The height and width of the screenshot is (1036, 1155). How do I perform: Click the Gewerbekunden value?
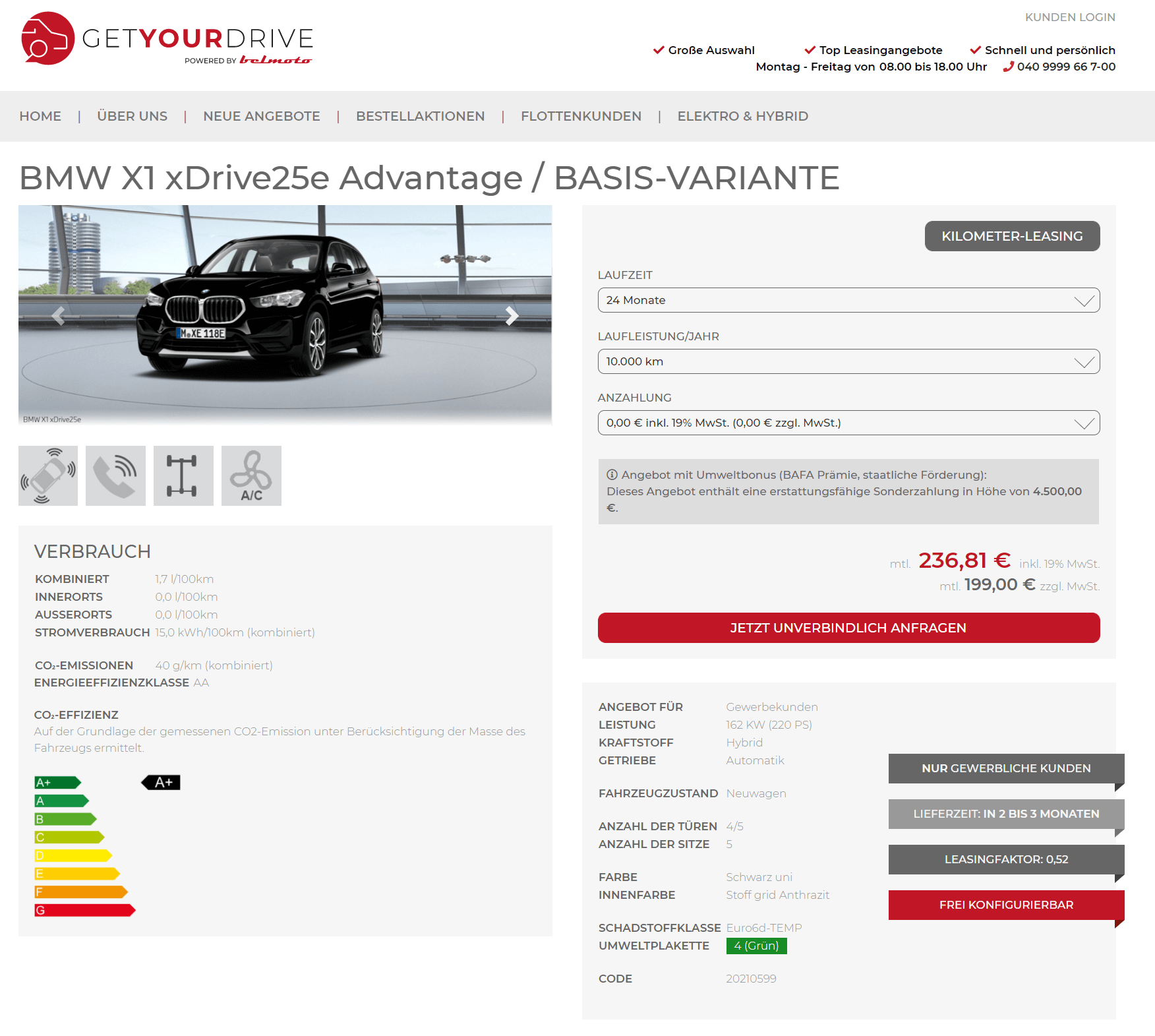[x=772, y=707]
